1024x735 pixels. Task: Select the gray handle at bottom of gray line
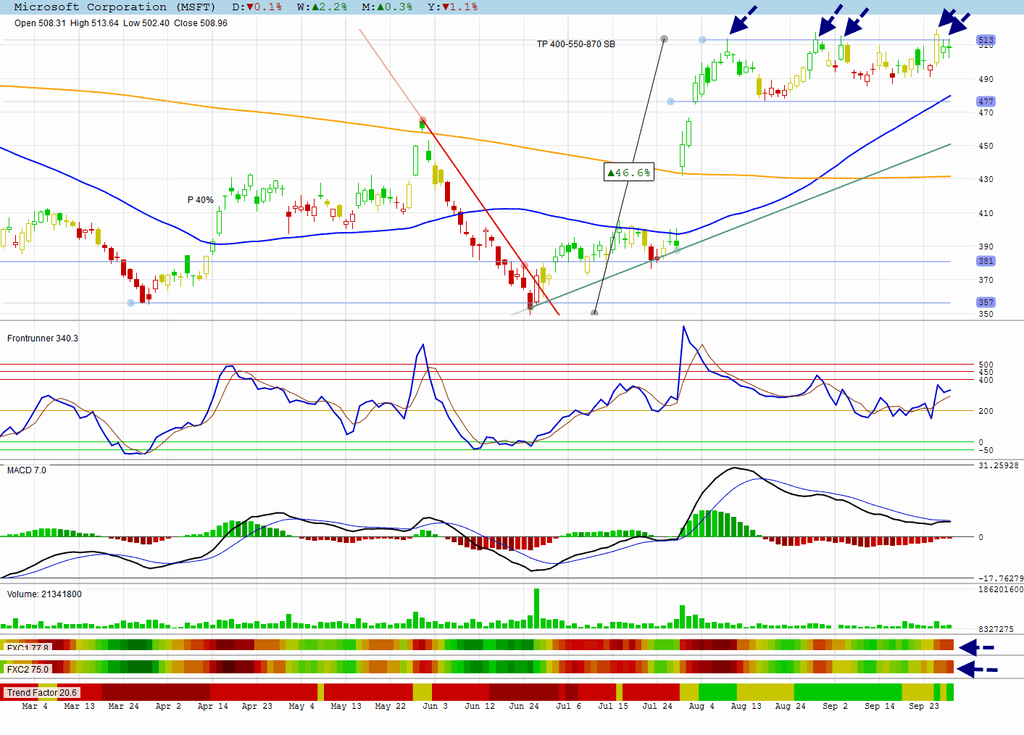pyautogui.click(x=594, y=313)
